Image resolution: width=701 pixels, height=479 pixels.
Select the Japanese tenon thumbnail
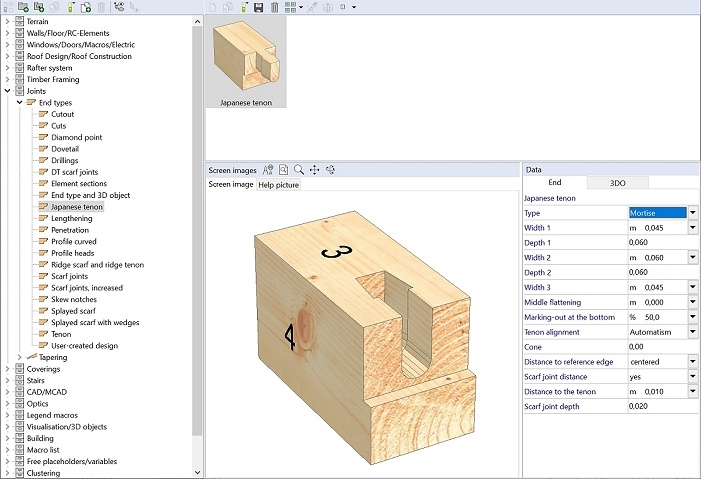pyautogui.click(x=246, y=62)
